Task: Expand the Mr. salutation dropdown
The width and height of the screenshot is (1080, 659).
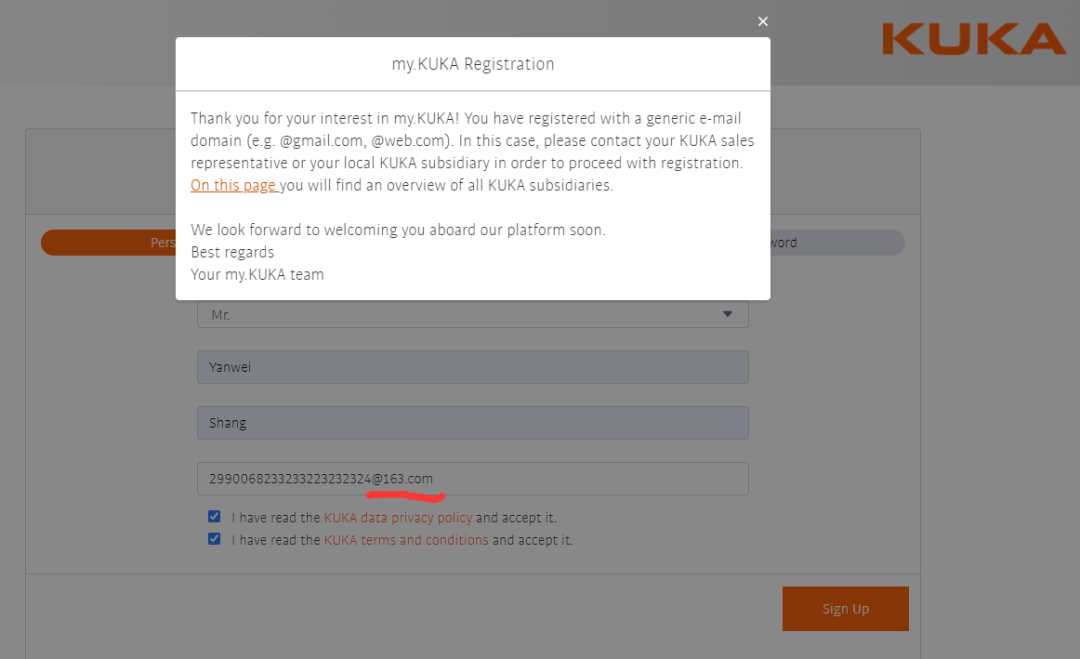Action: 472,315
